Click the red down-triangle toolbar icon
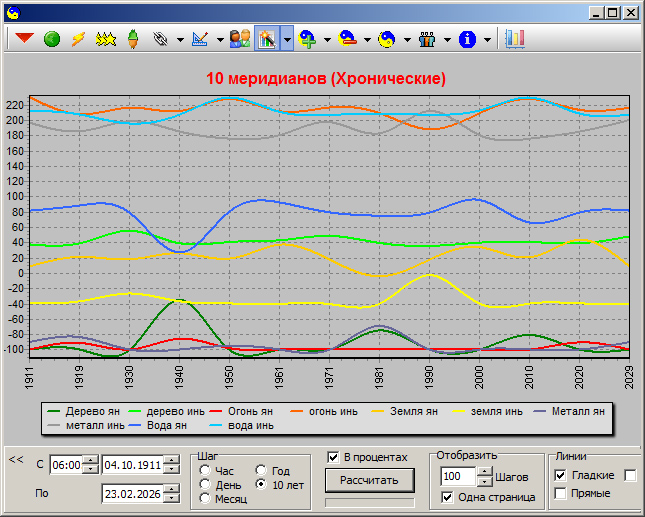Screen dimensions: 645x517 (x=24, y=39)
